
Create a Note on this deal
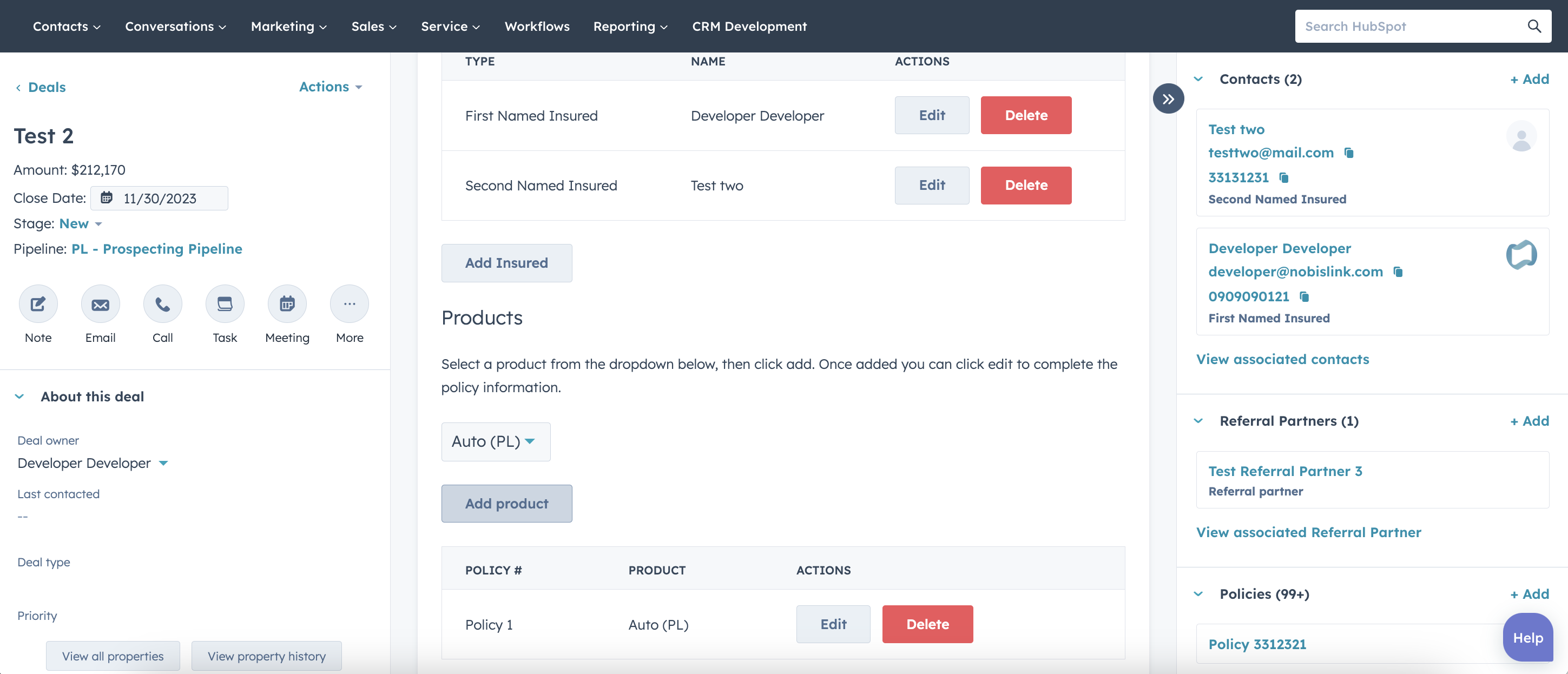point(38,303)
